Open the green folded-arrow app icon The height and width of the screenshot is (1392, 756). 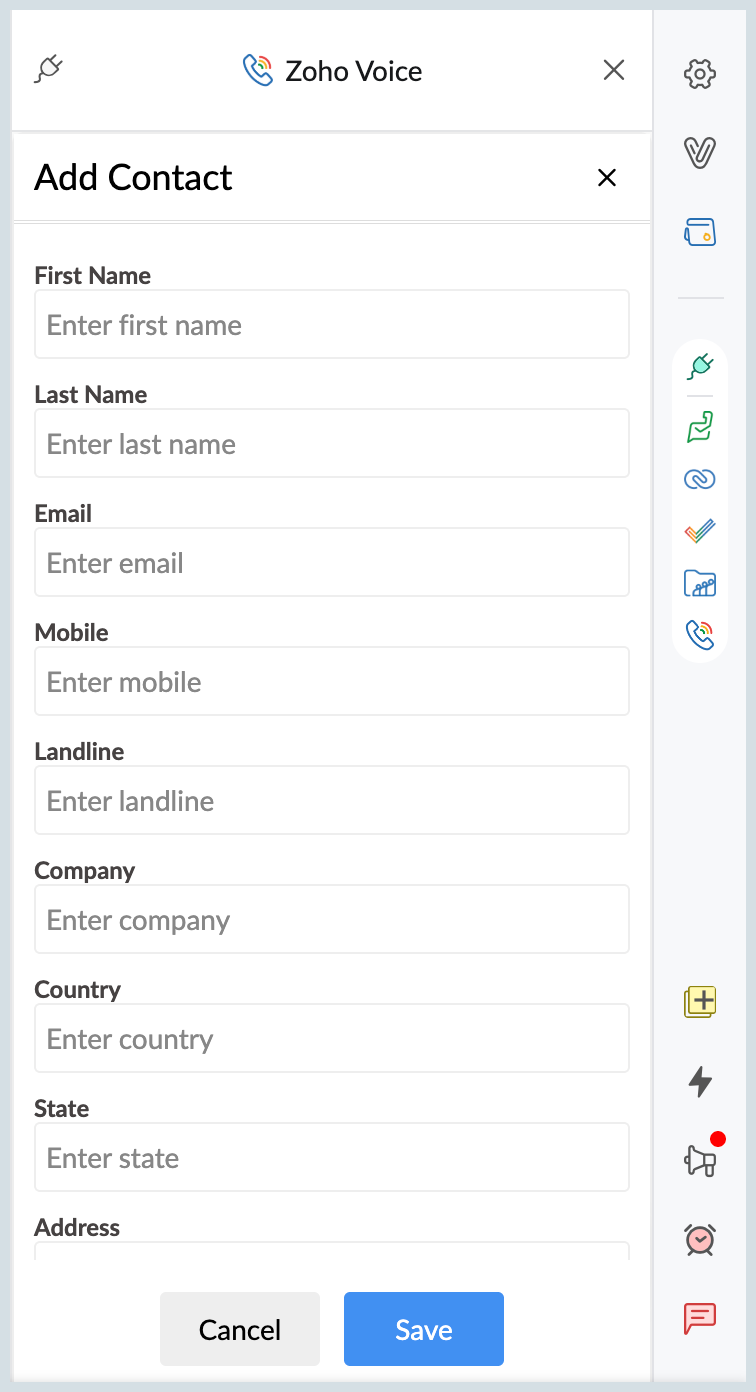tap(700, 426)
